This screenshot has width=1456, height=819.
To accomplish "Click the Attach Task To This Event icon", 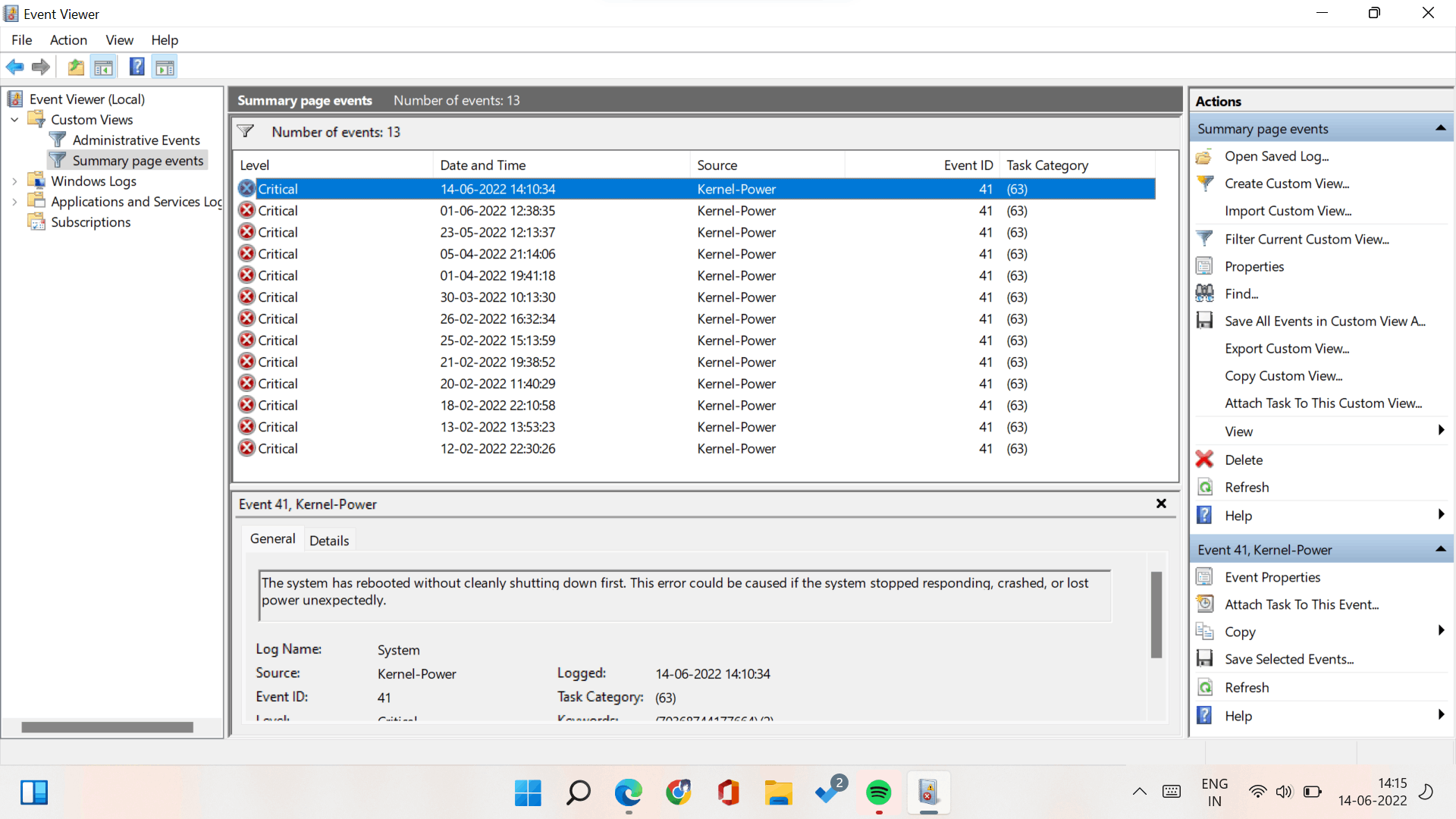I will tap(1204, 604).
